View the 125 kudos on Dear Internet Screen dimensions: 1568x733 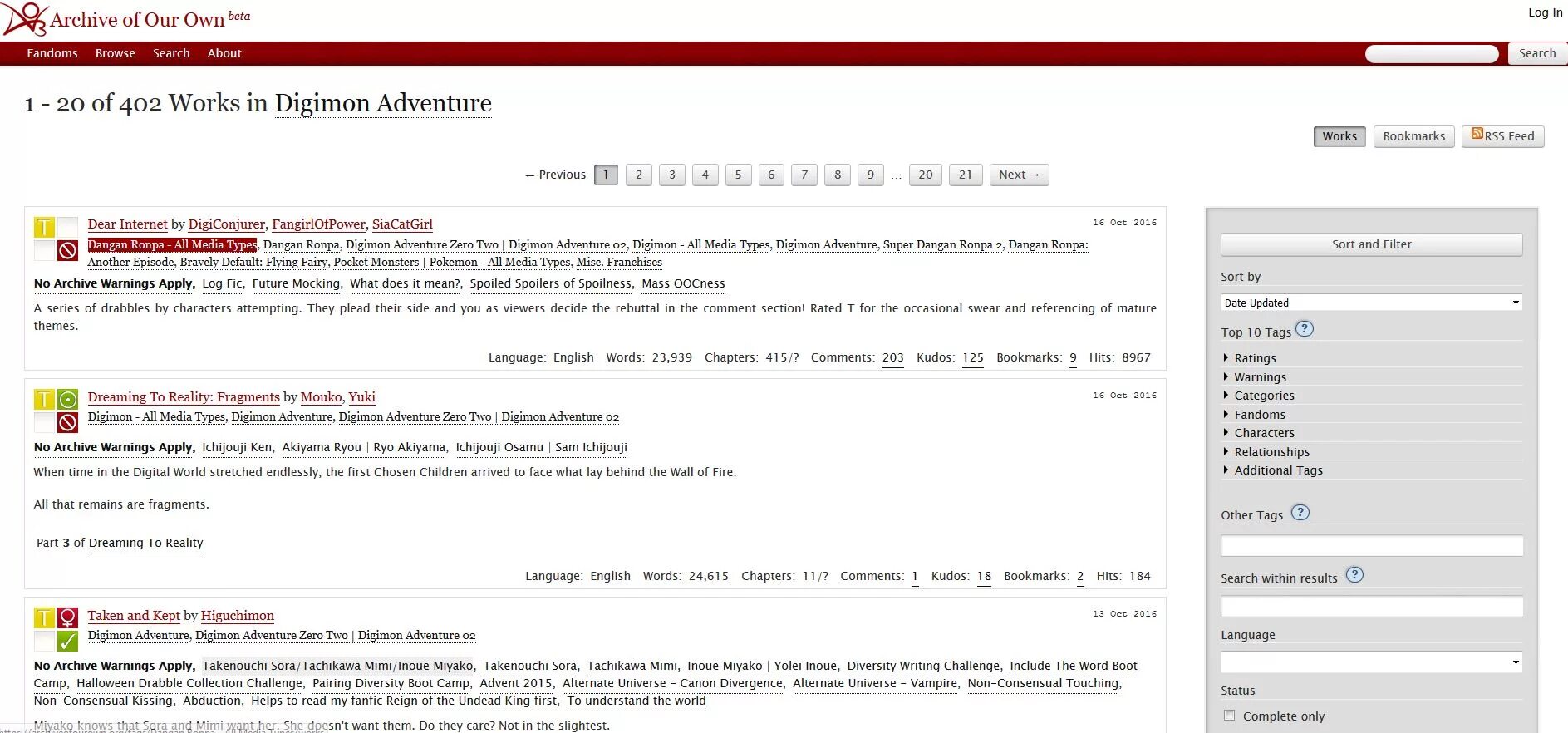tap(973, 357)
